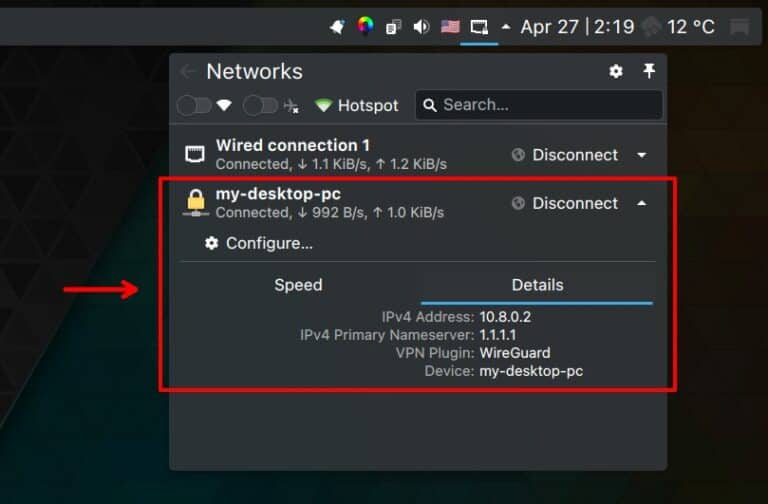Open the clock showing Apr 27
768x504 pixels.
tap(577, 26)
